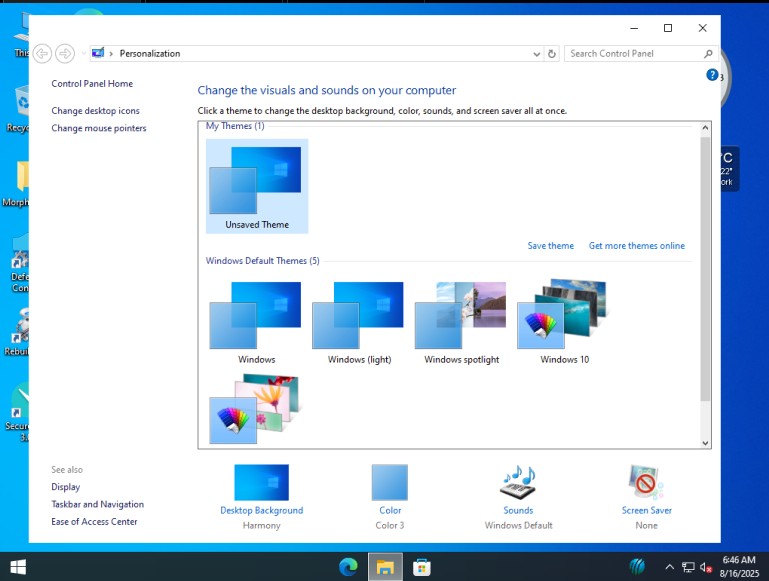The height and width of the screenshot is (581, 769).
Task: Click Get more themes online
Action: tap(637, 246)
